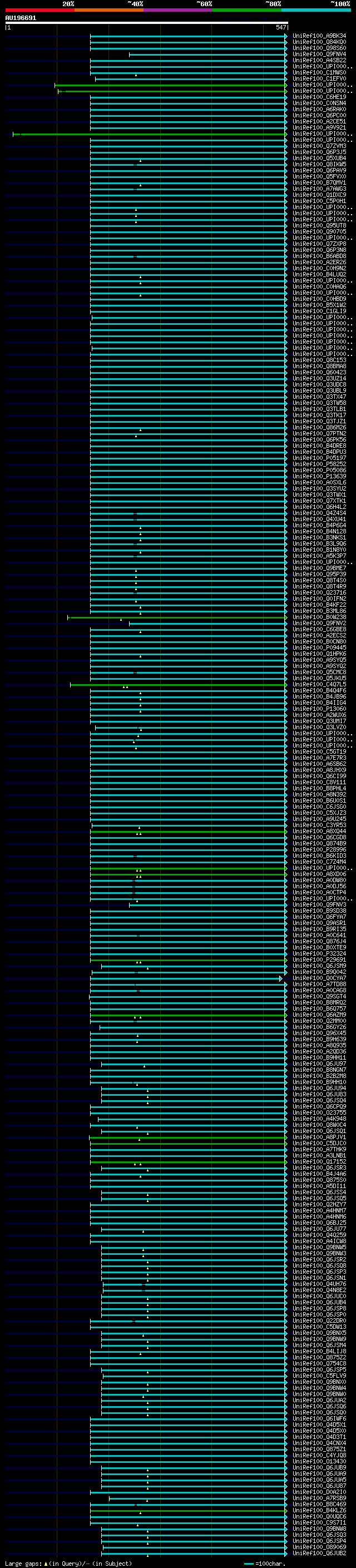Open hit UniRef100_A6RAK0
This screenshot has width=356, height=1568.
point(319,109)
